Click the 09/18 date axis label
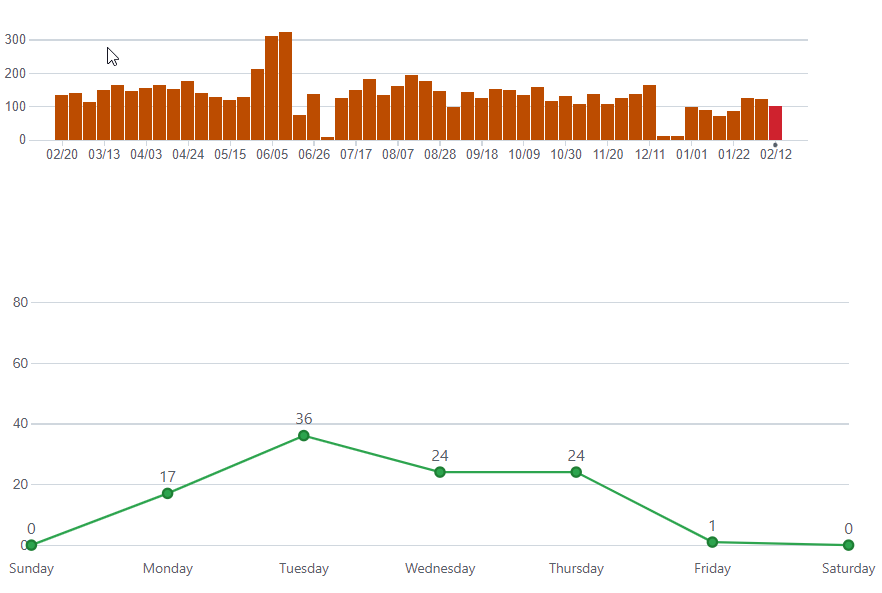 click(x=482, y=155)
